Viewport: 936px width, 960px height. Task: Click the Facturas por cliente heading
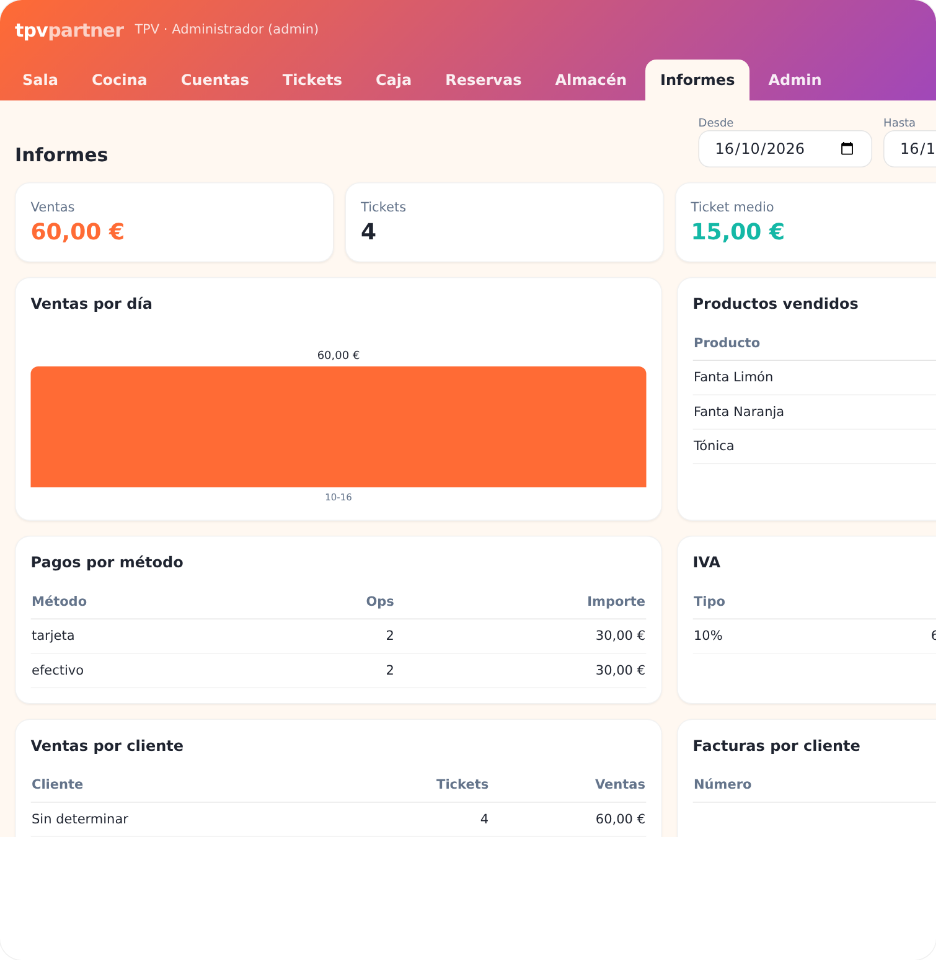[776, 746]
